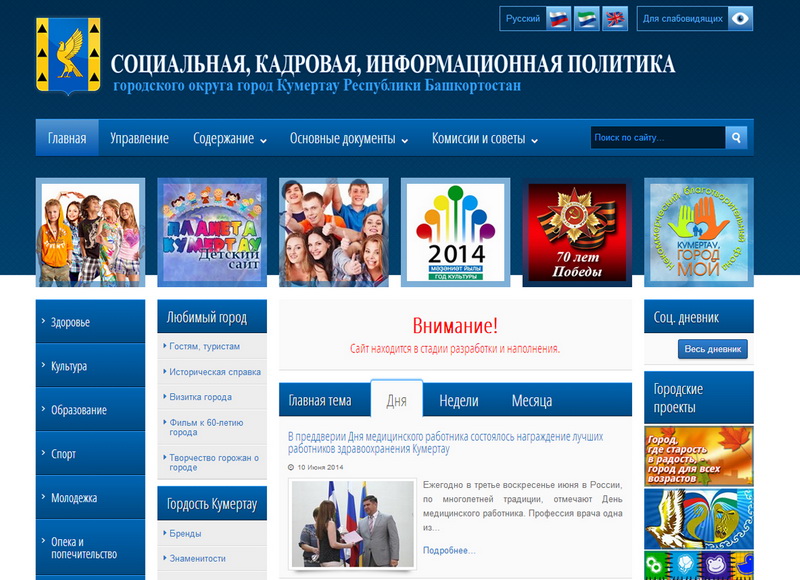Switch to the Недели tab
The image size is (800, 580).
pyautogui.click(x=459, y=401)
